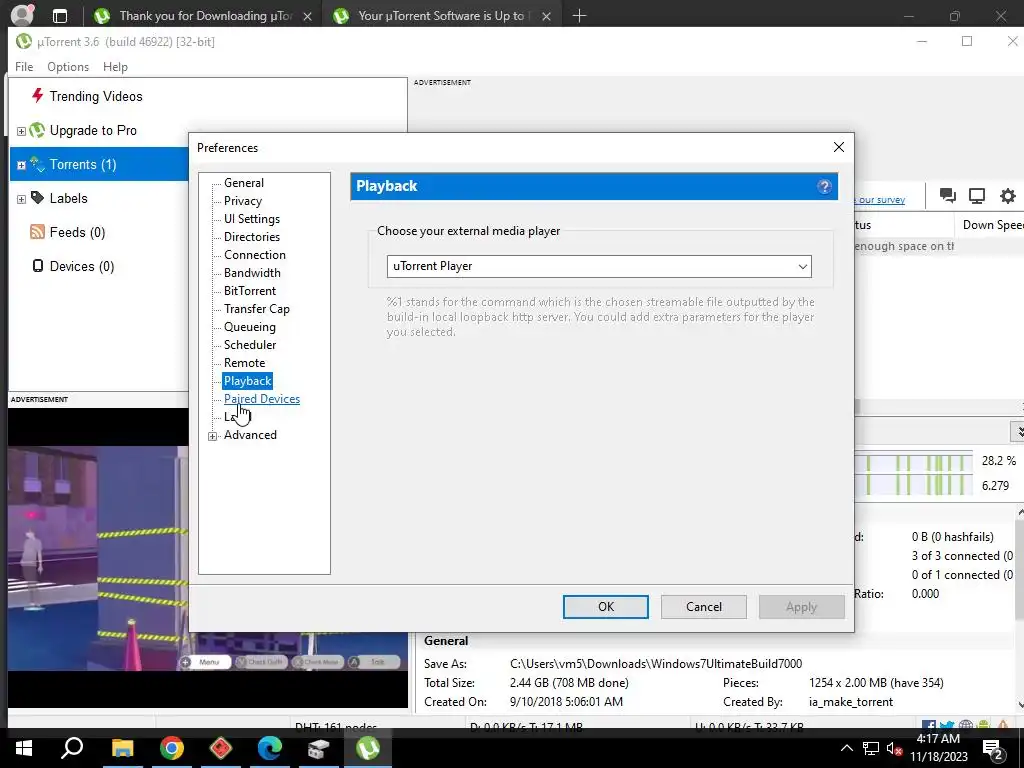This screenshot has height=768, width=1024.
Task: Click OK in Preferences
Action: coord(605,607)
